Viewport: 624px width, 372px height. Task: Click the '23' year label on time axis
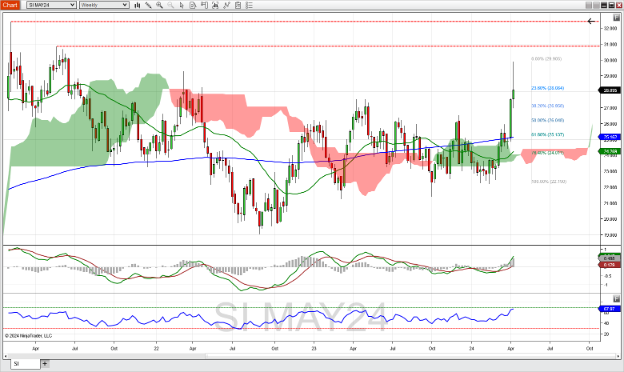click(314, 349)
